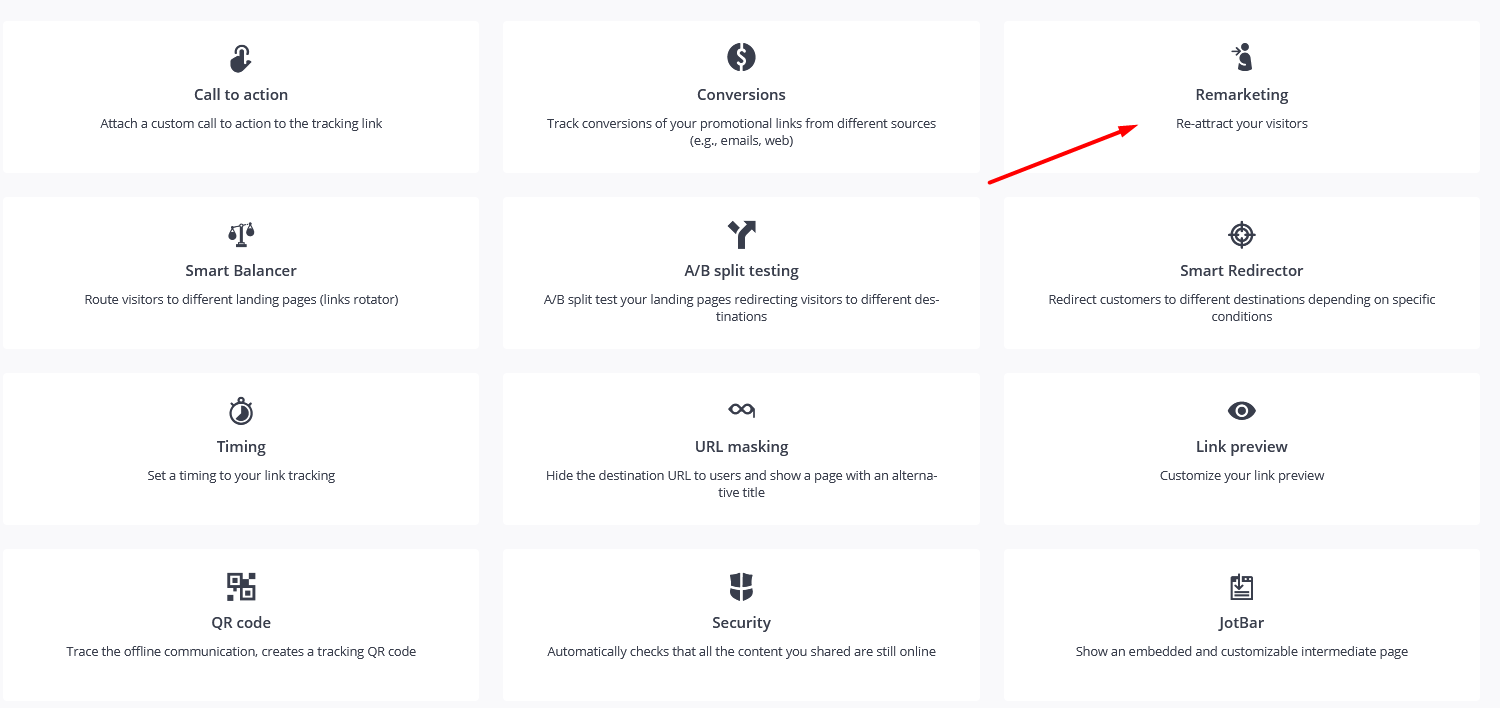Click the Smart Redirector crosshair icon
The width and height of the screenshot is (1500, 708).
point(1241,234)
